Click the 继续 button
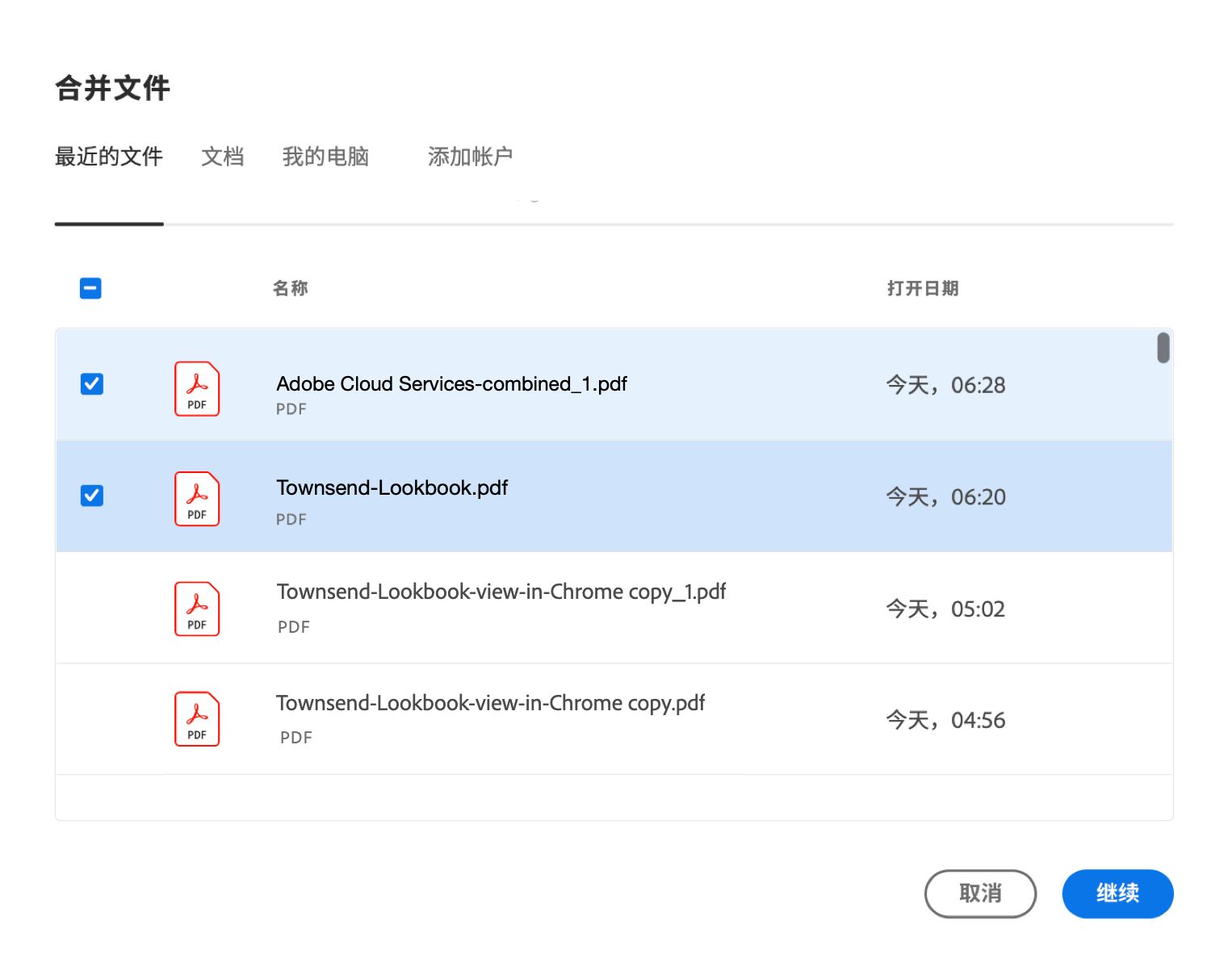Viewport: 1232px width, 975px height. coord(1117,893)
